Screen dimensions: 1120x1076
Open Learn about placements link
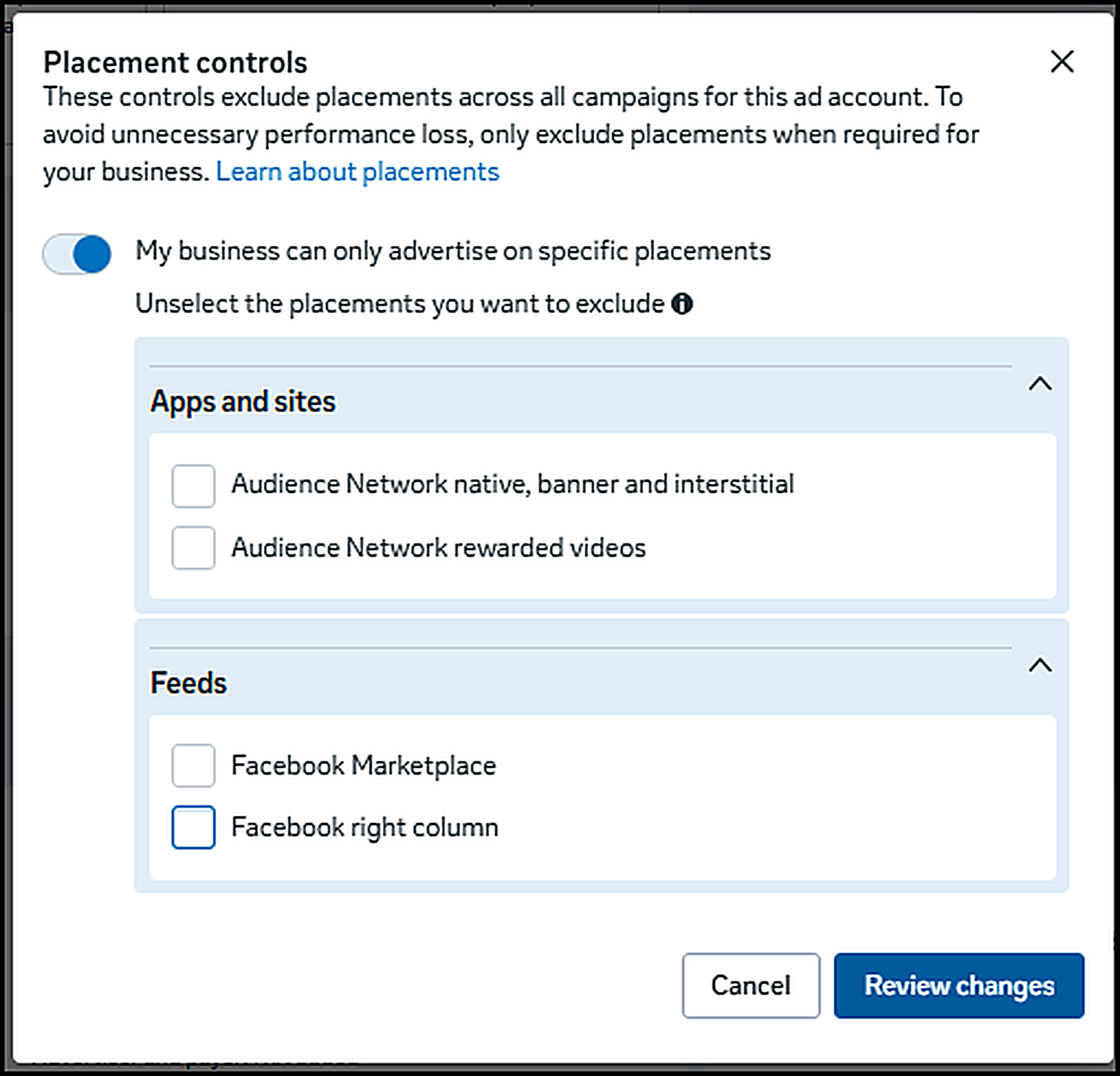click(x=357, y=172)
